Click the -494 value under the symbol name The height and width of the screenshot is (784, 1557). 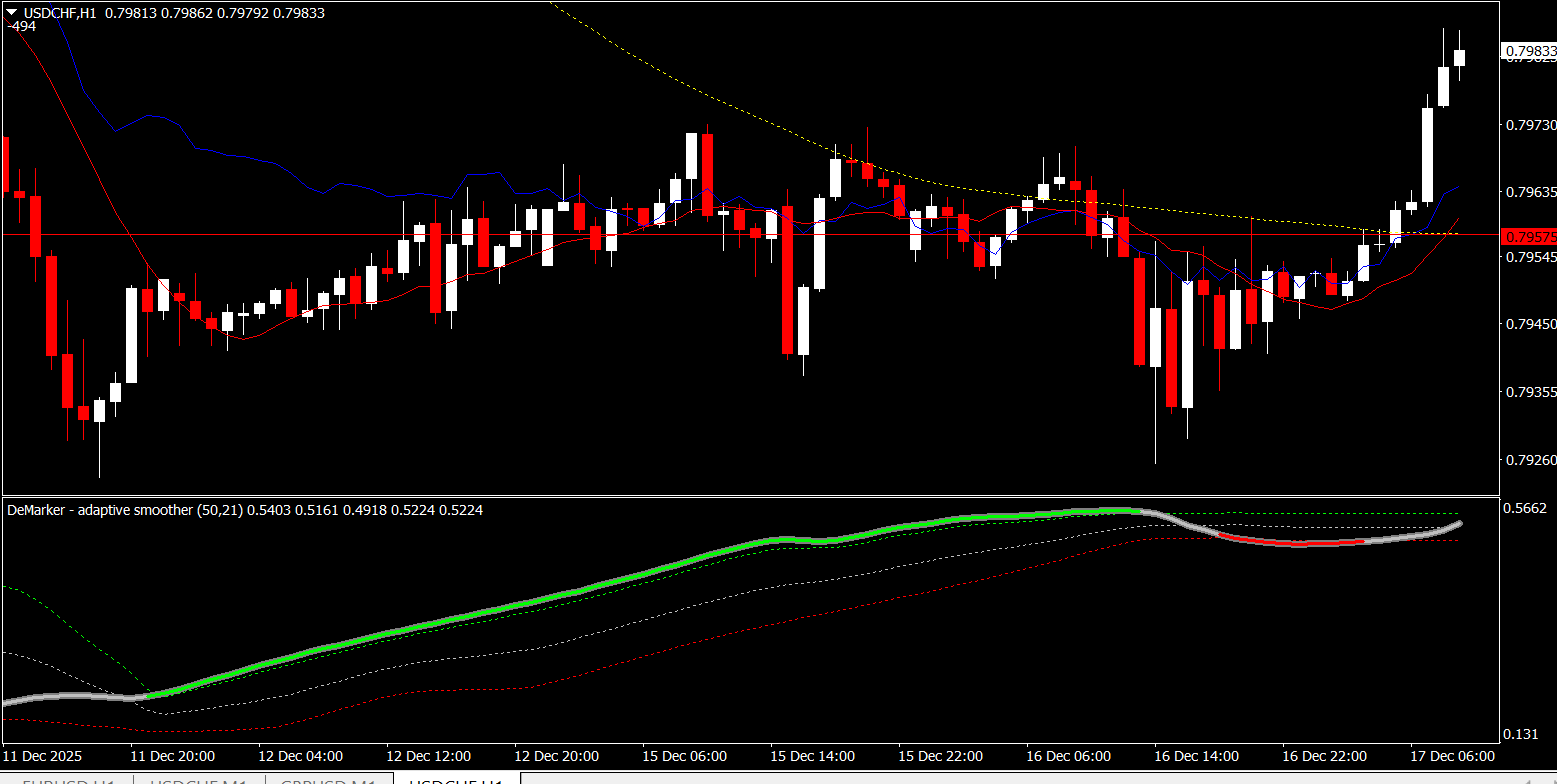coord(21,27)
